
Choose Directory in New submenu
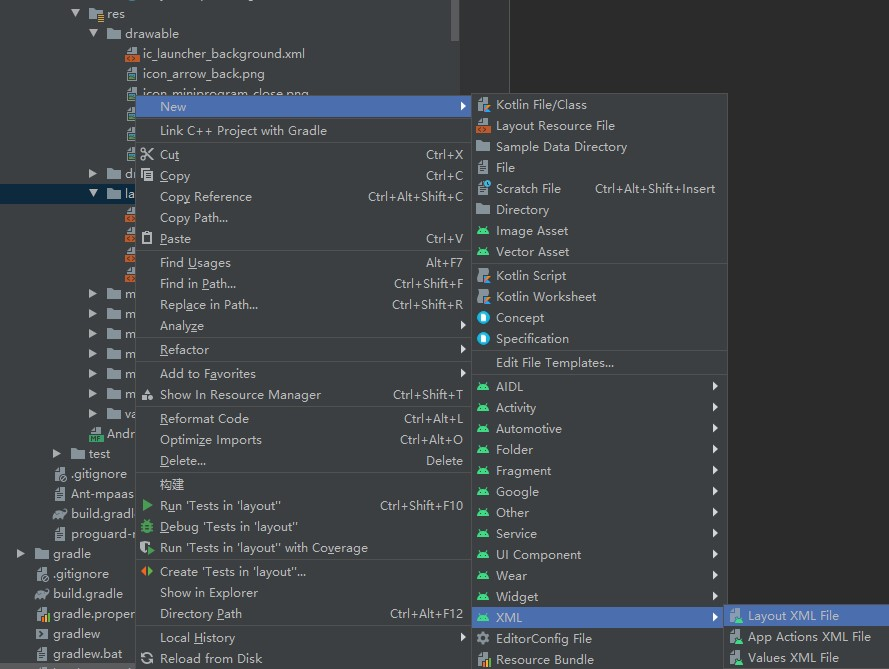599,210
